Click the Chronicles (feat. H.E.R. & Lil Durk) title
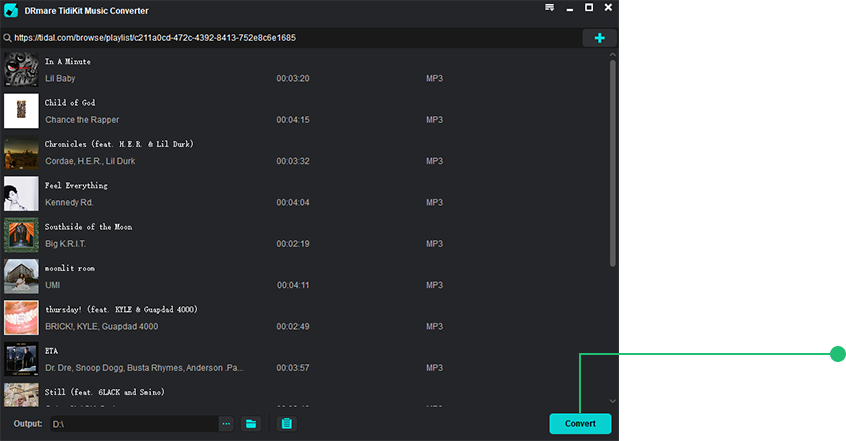This screenshot has width=846, height=441. click(x=119, y=144)
